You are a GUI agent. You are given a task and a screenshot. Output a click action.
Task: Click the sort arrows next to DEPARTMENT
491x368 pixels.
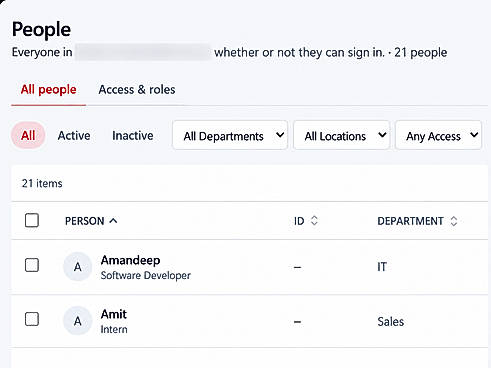point(453,221)
